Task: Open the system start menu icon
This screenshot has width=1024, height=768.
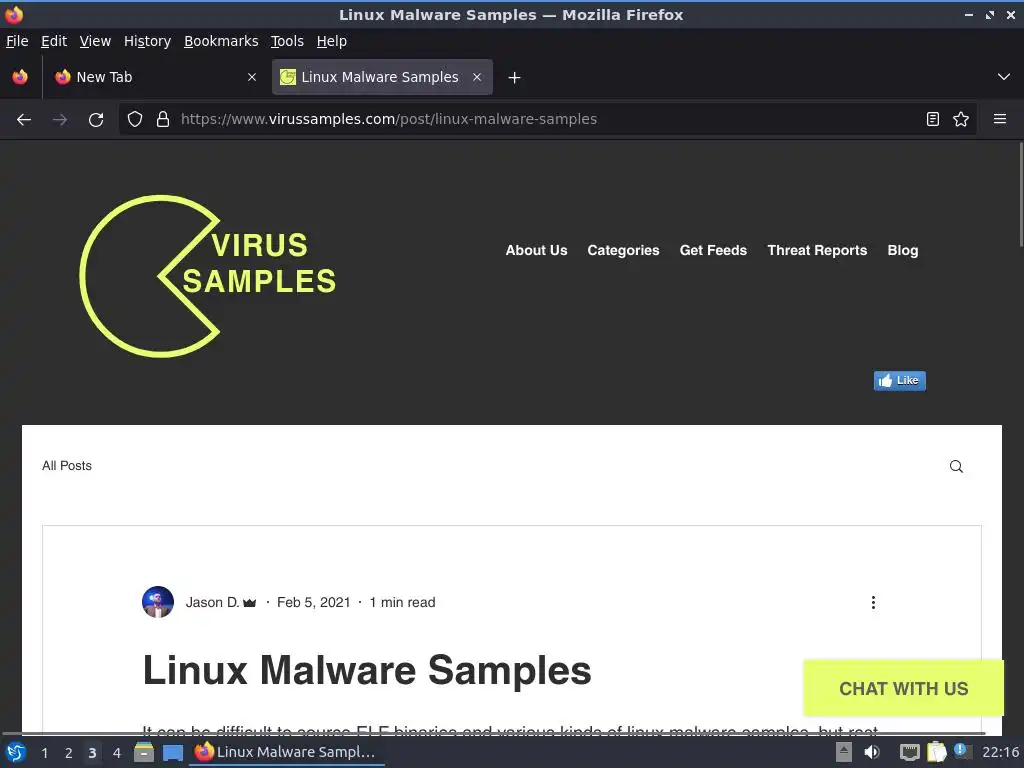Action: [16, 752]
